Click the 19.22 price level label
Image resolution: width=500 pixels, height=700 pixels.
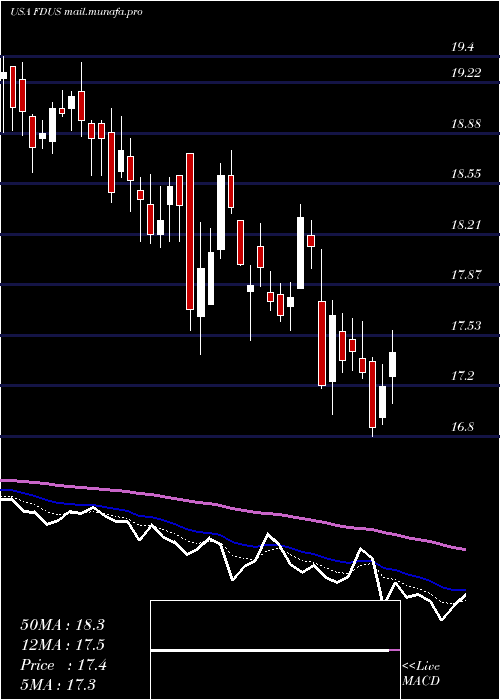[466, 73]
